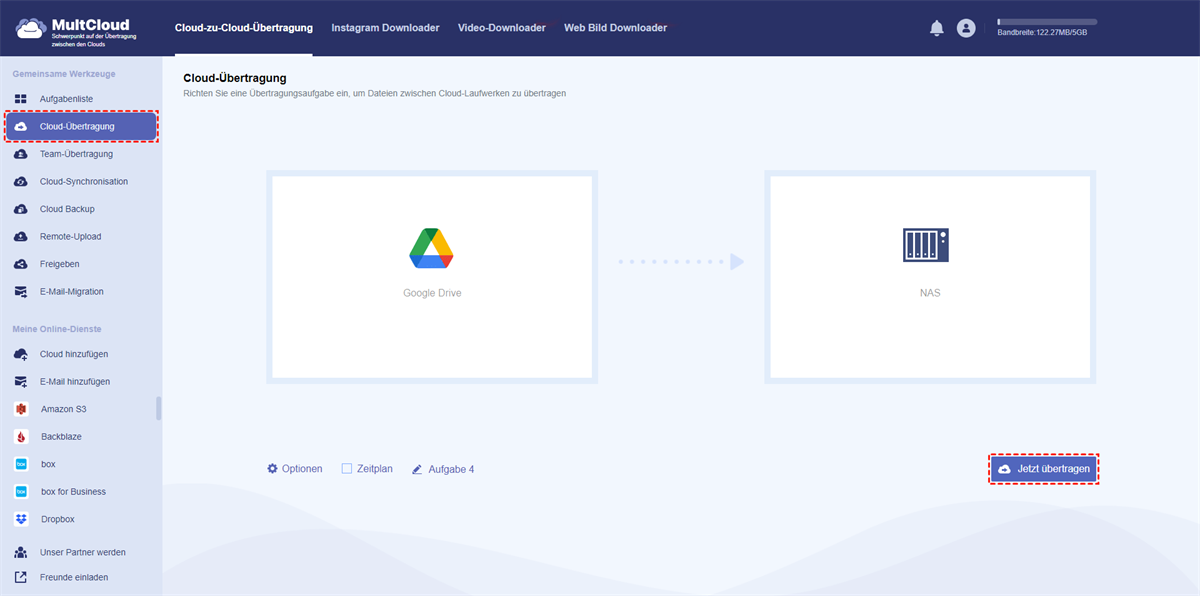This screenshot has height=596, width=1200.
Task: Click the sidebar scrollbar handle
Action: [x=158, y=408]
